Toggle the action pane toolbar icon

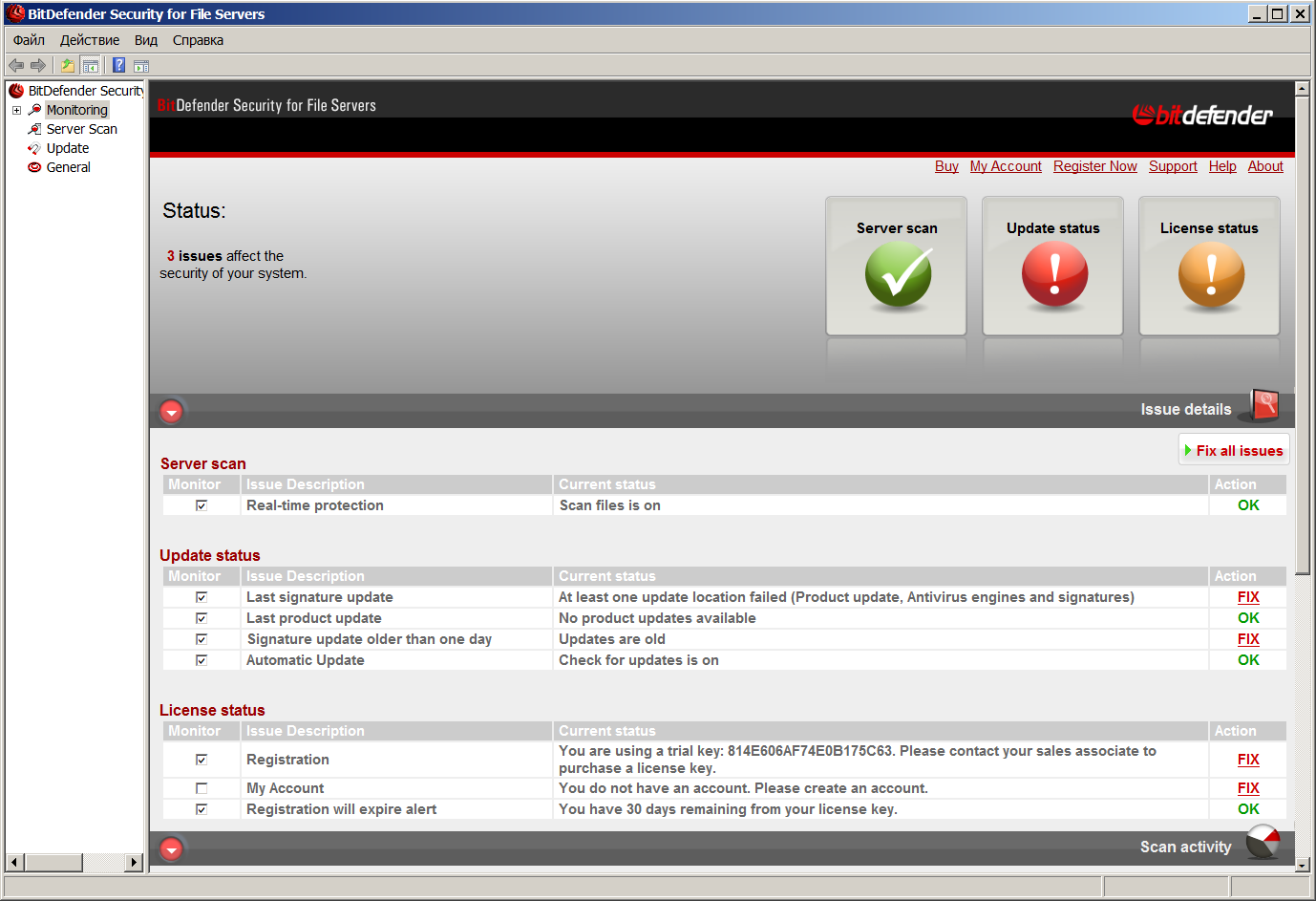pos(141,65)
